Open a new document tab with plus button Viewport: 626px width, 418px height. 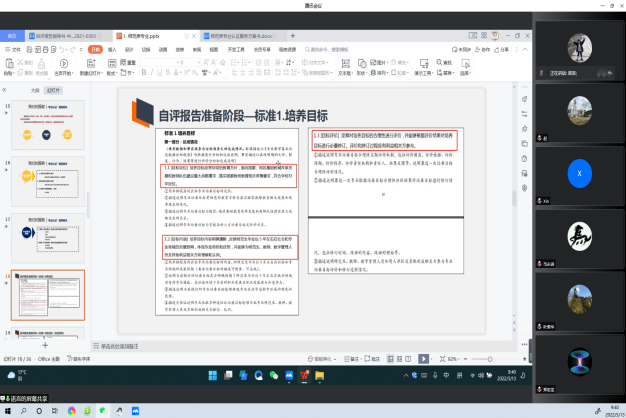point(293,36)
